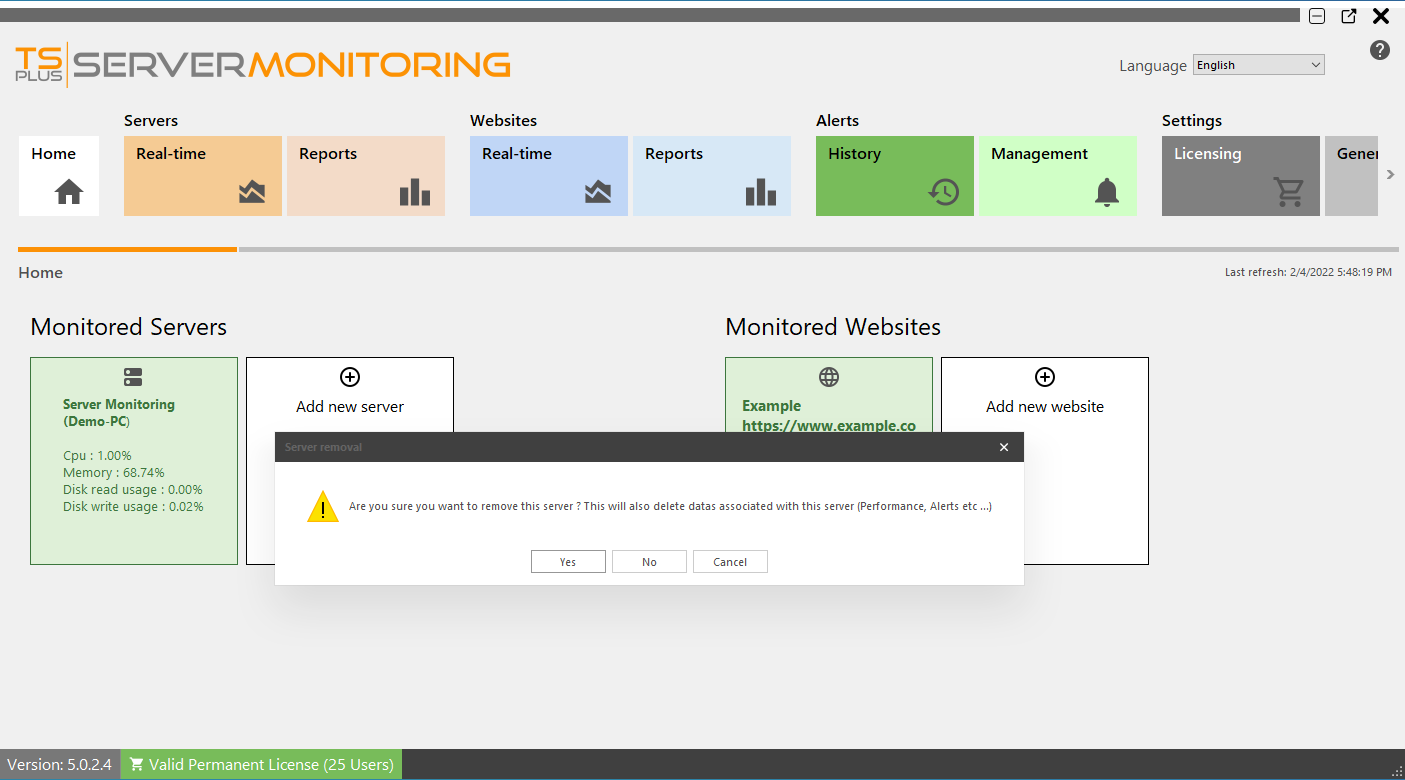Cancel the server removal dialog
Image resolution: width=1405 pixels, height=780 pixels.
click(x=730, y=561)
